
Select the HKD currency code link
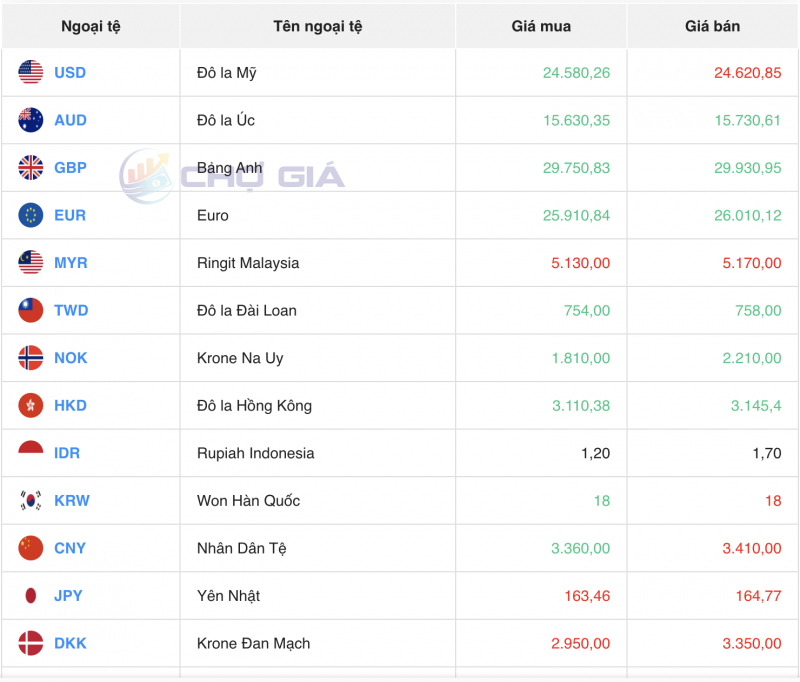(x=69, y=406)
